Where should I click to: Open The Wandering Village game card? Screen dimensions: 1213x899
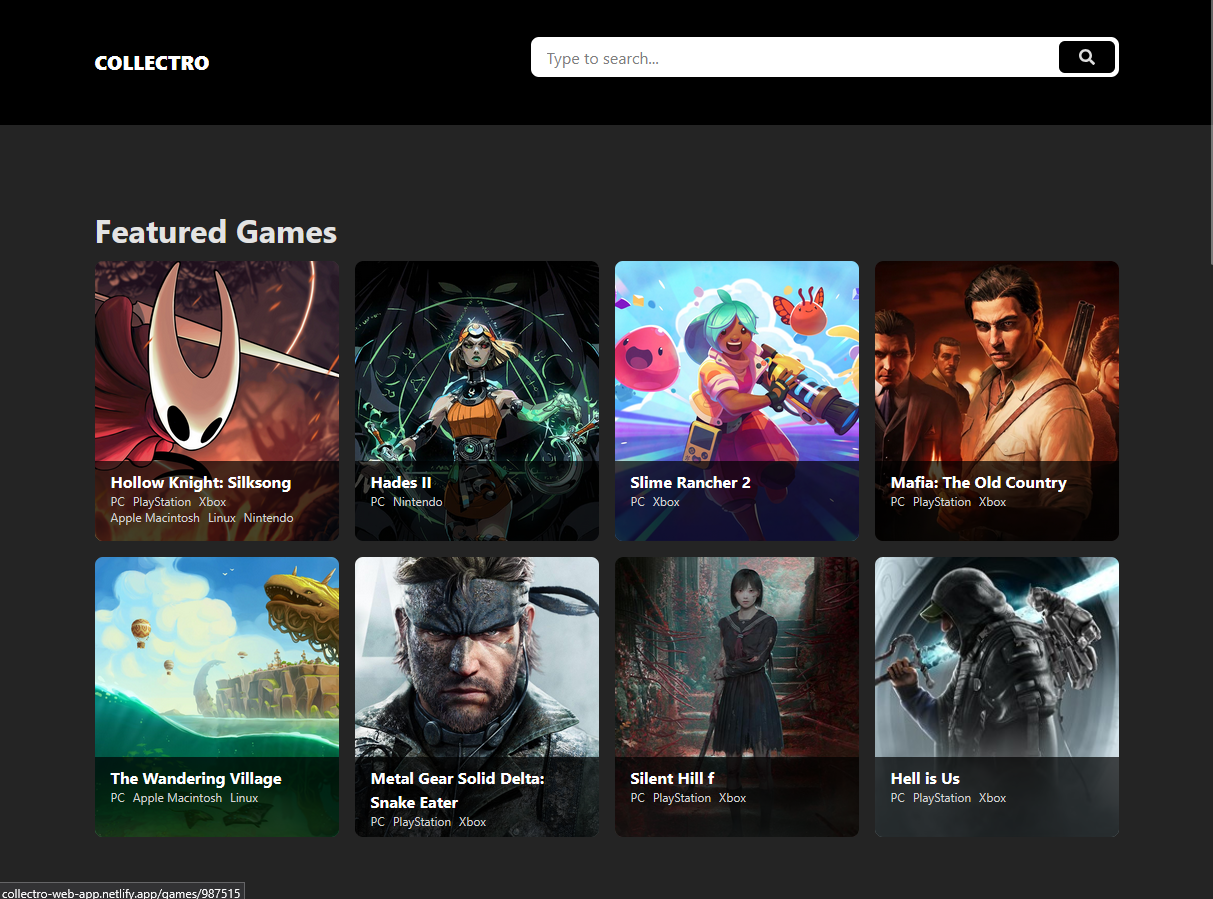coord(217,656)
